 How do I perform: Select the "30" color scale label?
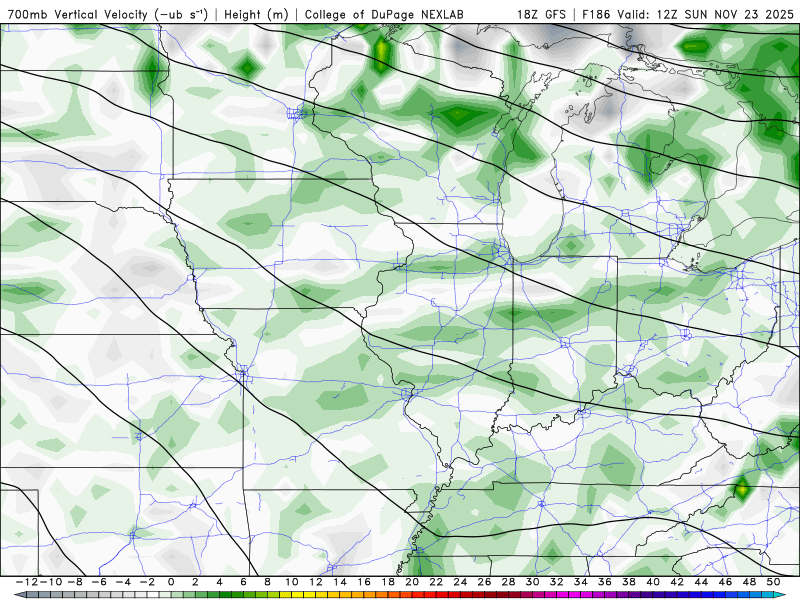[x=532, y=582]
